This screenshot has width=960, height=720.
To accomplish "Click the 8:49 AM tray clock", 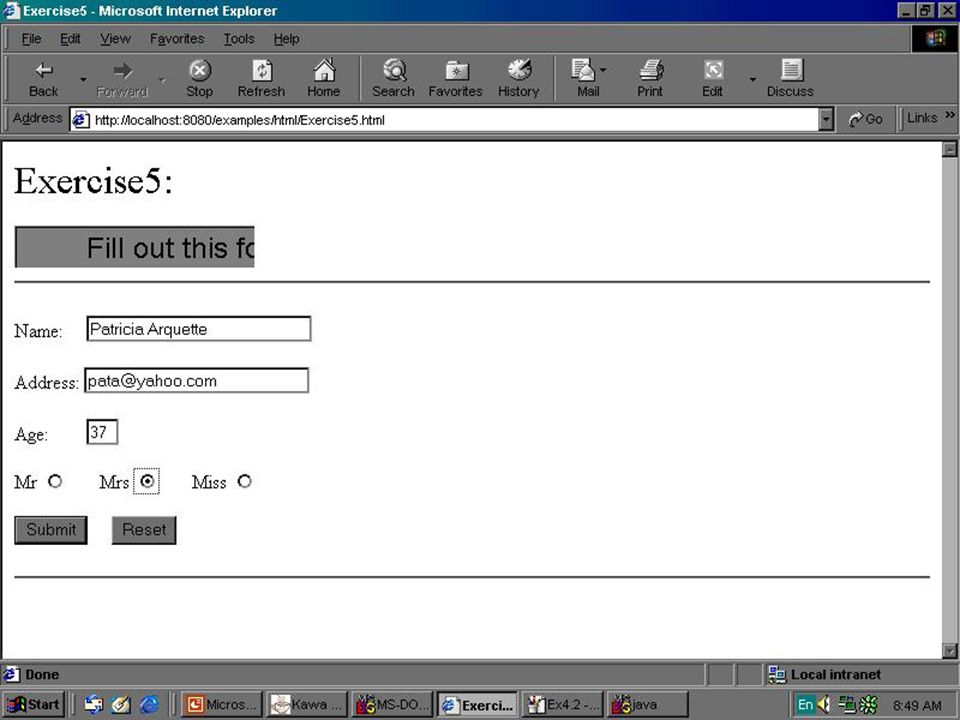I will 917,705.
